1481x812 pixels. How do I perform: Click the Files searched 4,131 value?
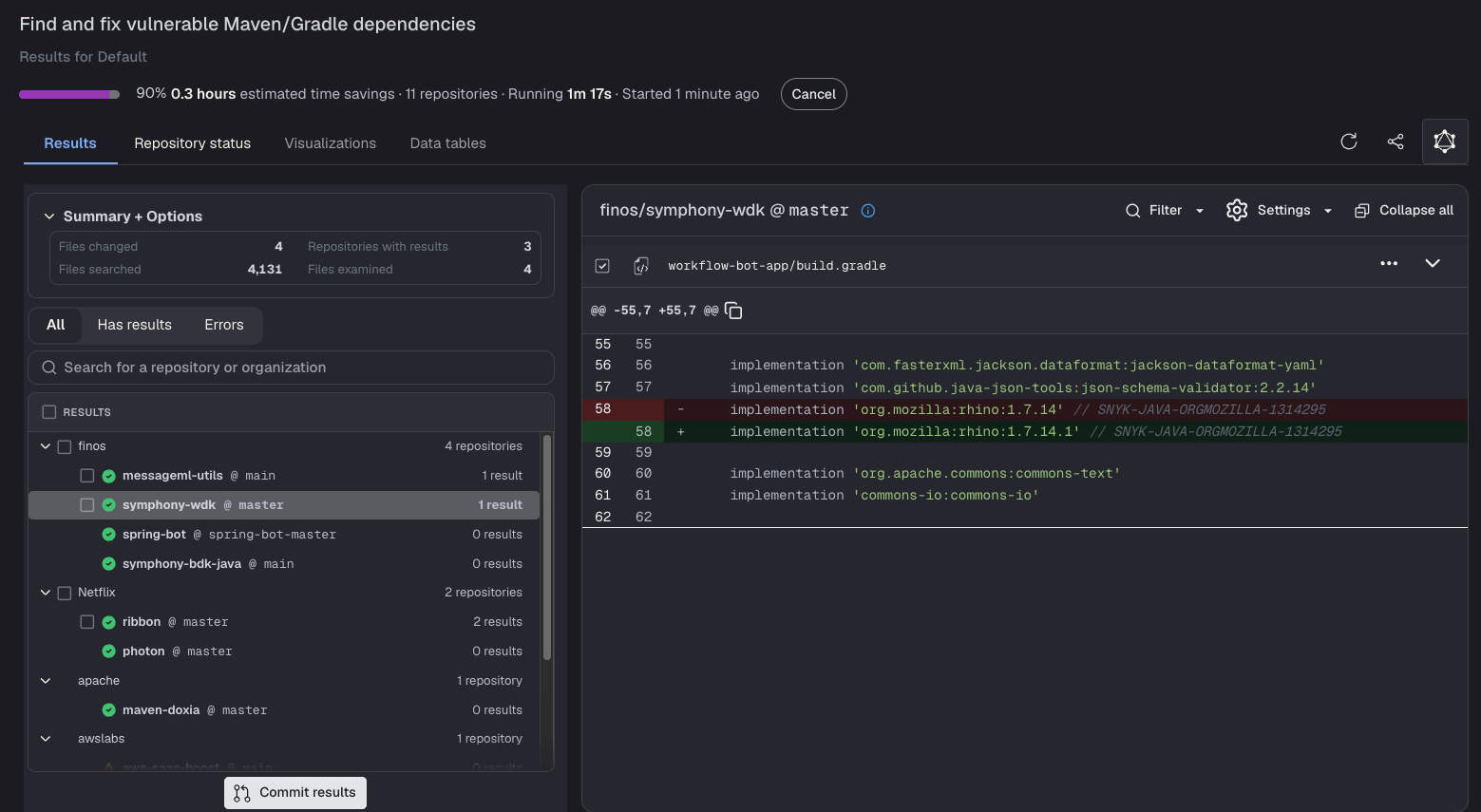[x=265, y=270]
